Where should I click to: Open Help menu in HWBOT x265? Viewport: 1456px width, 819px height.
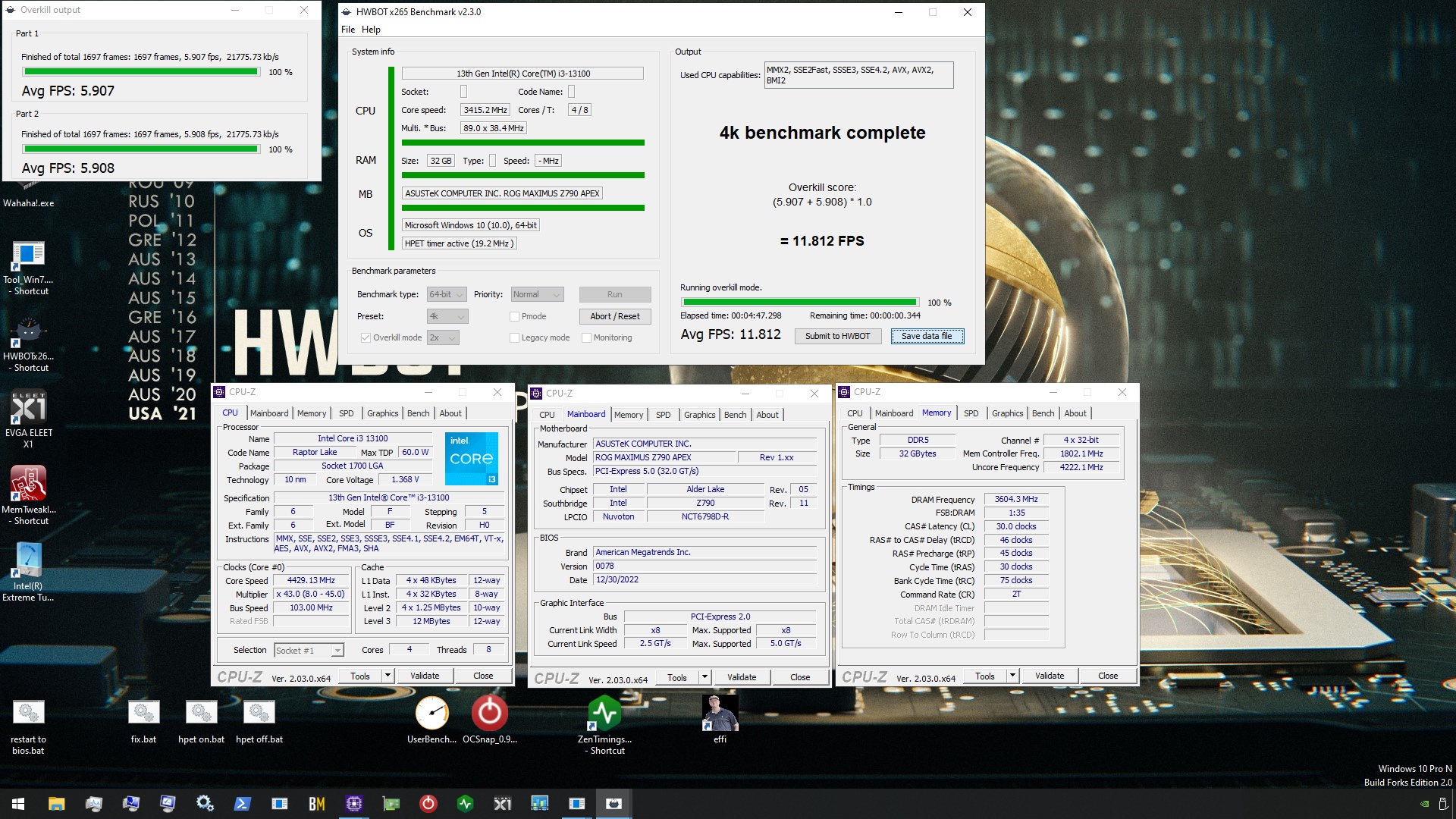371,30
